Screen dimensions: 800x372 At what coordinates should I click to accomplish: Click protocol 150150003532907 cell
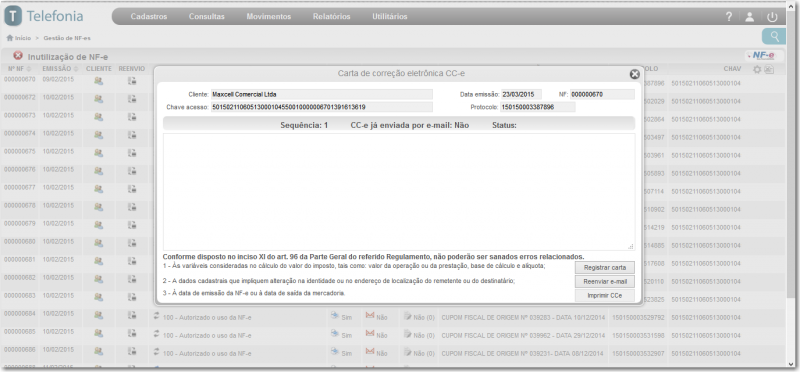coord(638,354)
